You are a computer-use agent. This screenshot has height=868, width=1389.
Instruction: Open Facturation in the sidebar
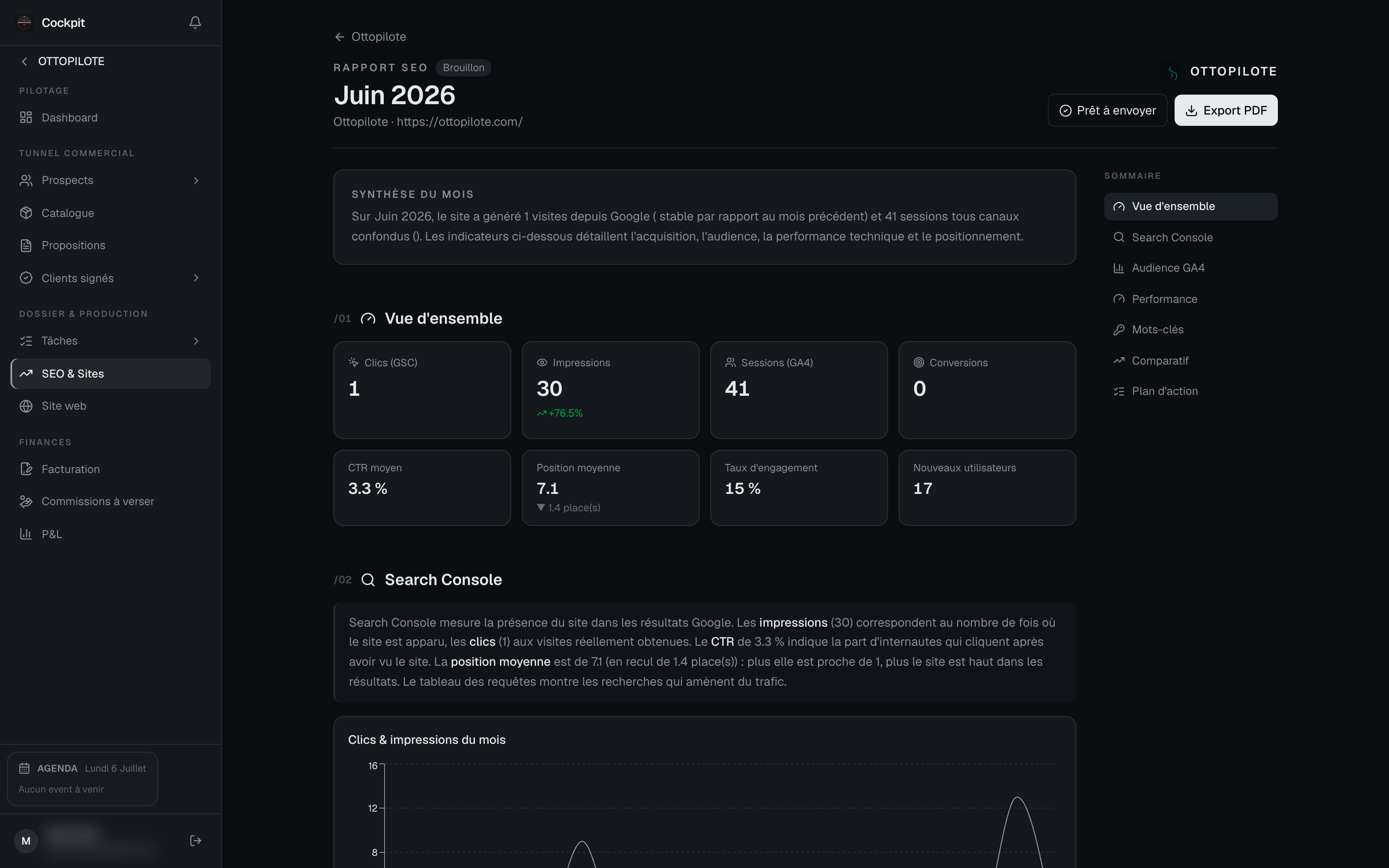click(x=111, y=469)
